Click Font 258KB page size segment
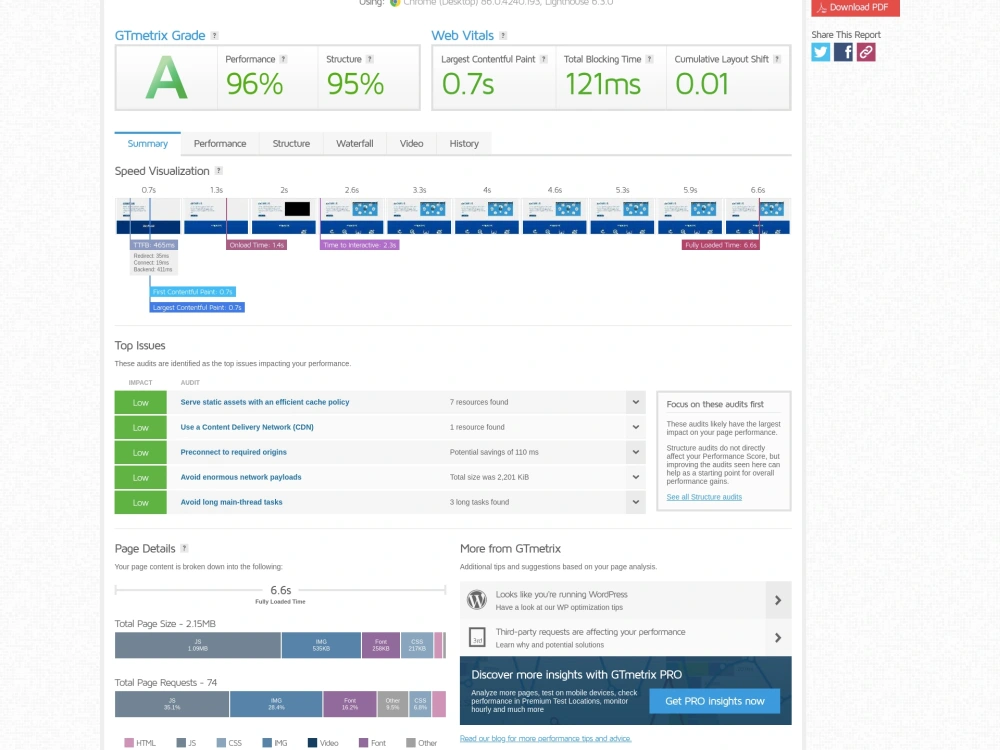Viewport: 1000px width, 750px height. coord(381,645)
